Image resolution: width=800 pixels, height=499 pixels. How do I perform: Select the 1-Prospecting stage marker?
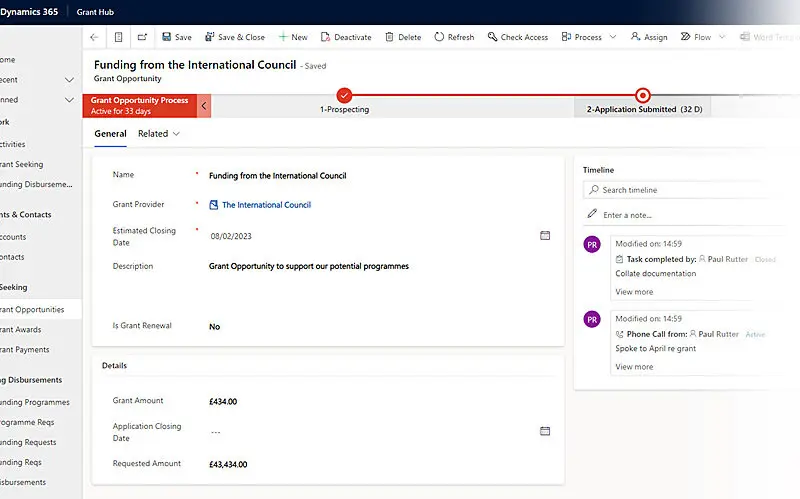[344, 95]
